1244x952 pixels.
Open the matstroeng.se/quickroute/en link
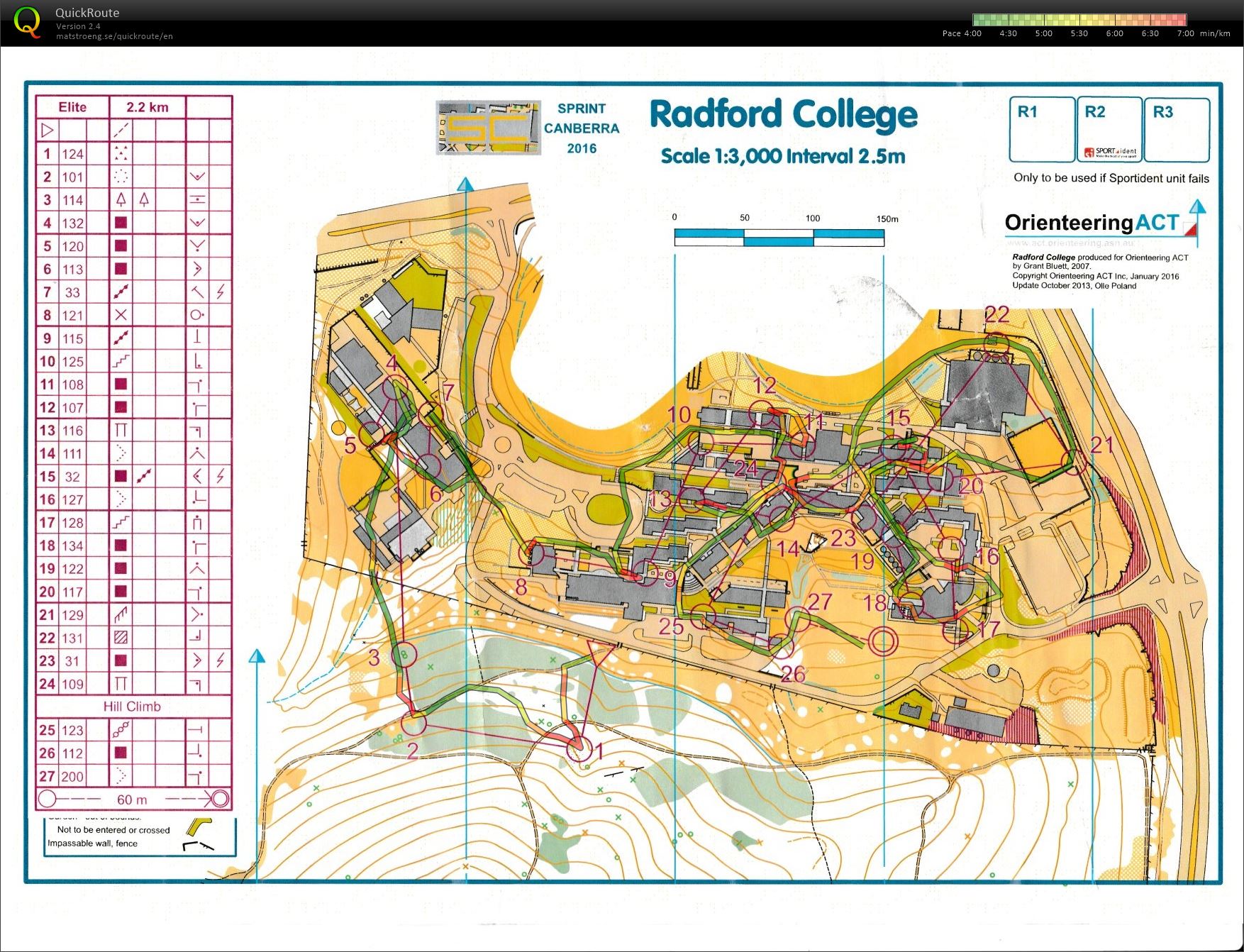point(114,36)
